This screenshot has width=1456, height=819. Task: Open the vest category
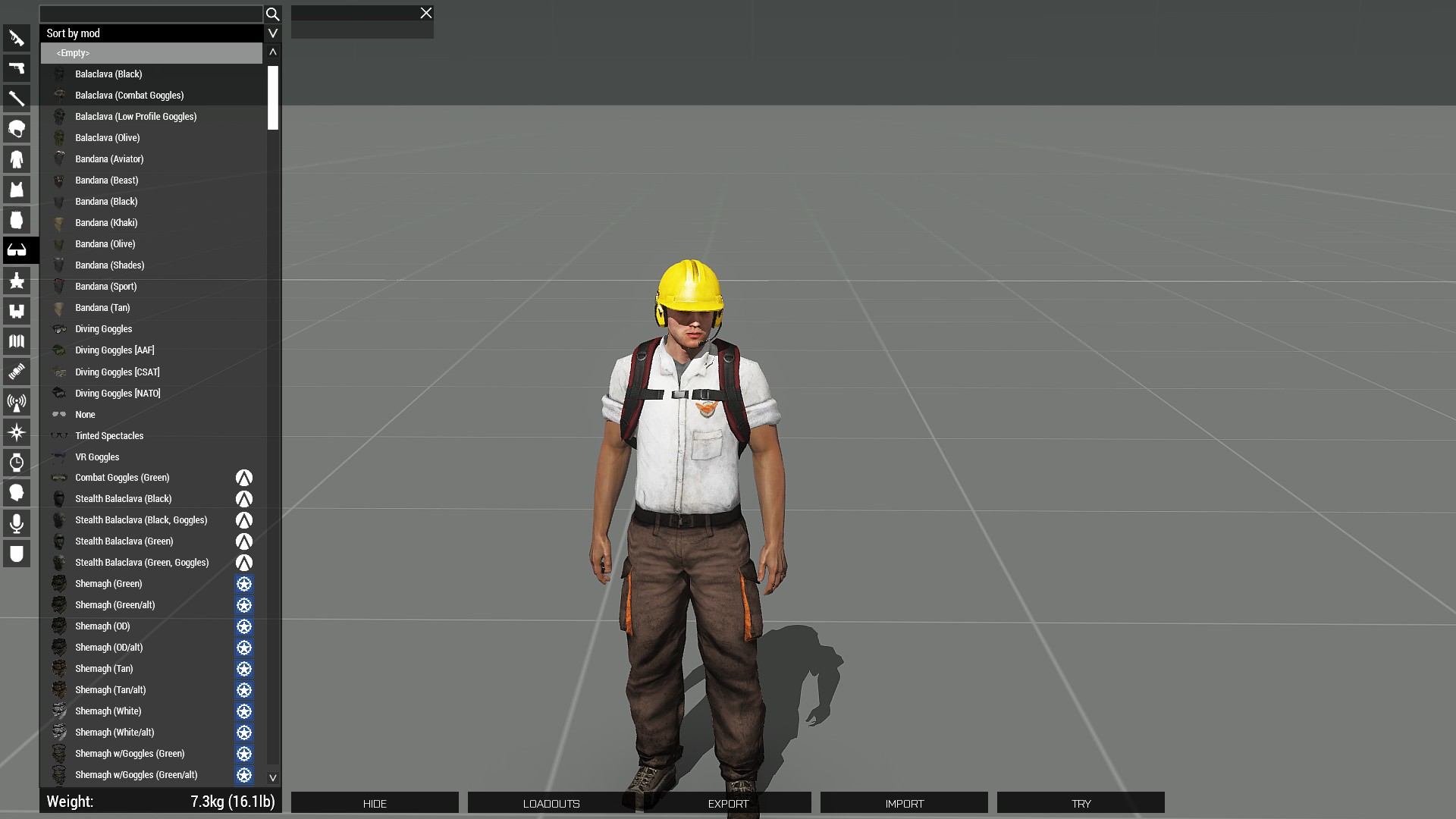point(17,190)
